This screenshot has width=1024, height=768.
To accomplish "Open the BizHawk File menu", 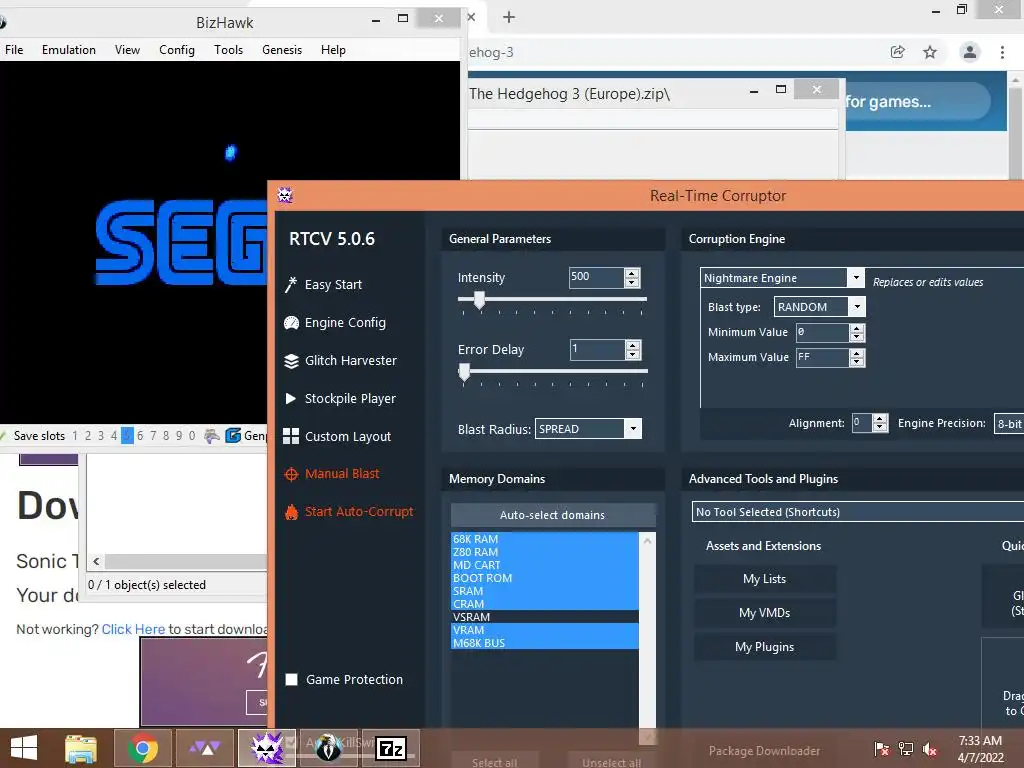I will [x=14, y=50].
